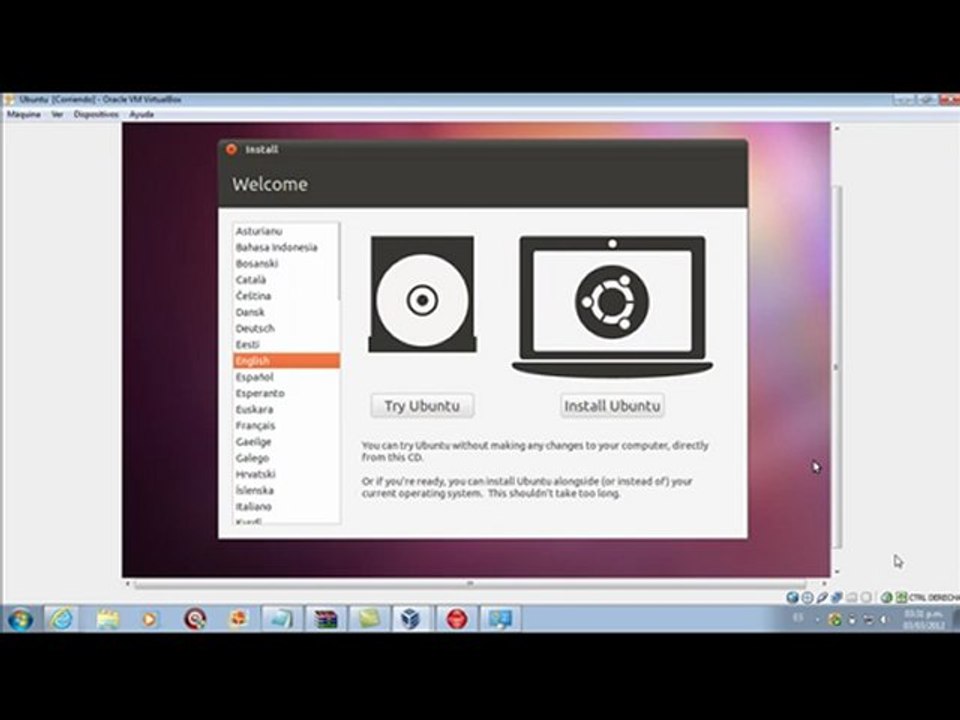Open the Windows Start orb

coord(20,620)
